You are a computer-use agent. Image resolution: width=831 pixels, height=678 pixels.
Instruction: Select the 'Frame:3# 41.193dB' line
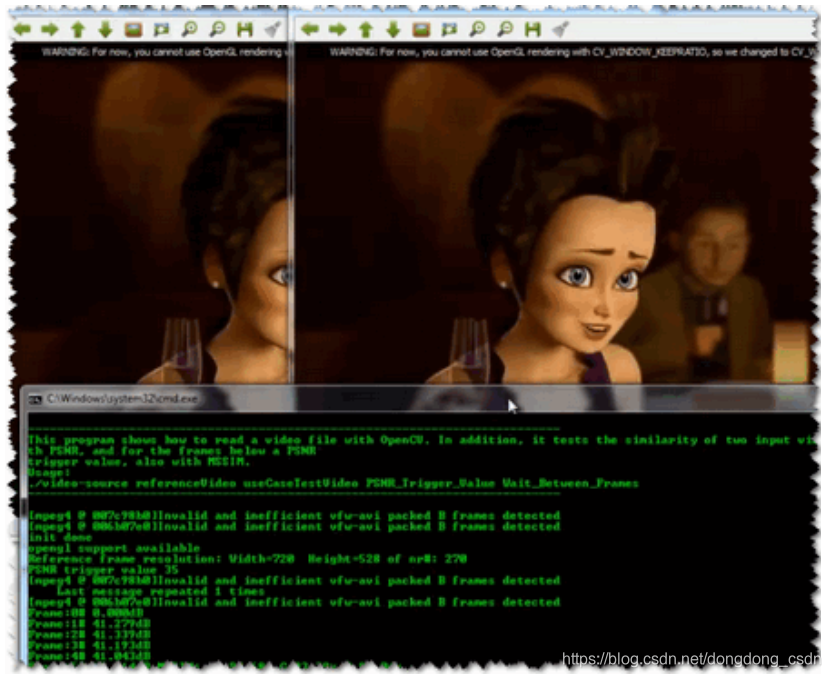coord(89,646)
